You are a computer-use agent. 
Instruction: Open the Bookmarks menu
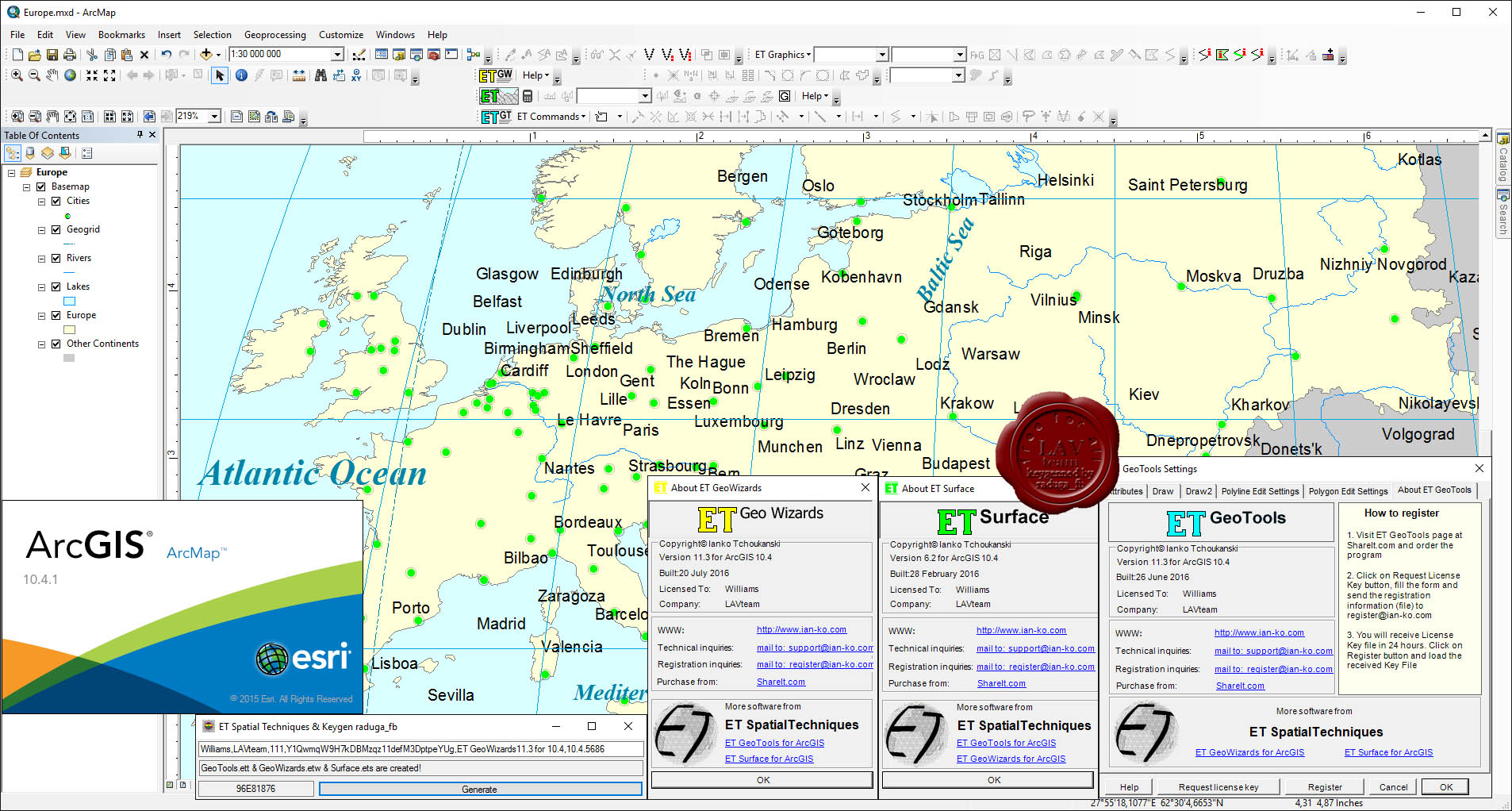pyautogui.click(x=121, y=35)
